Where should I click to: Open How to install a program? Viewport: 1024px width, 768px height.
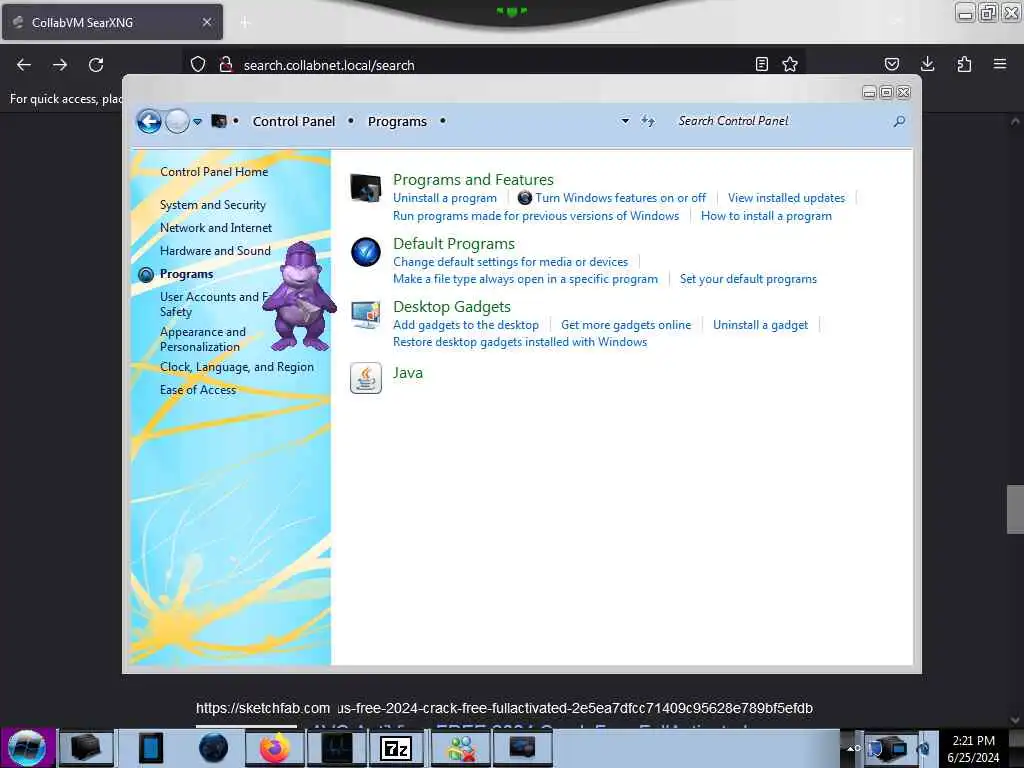766,216
